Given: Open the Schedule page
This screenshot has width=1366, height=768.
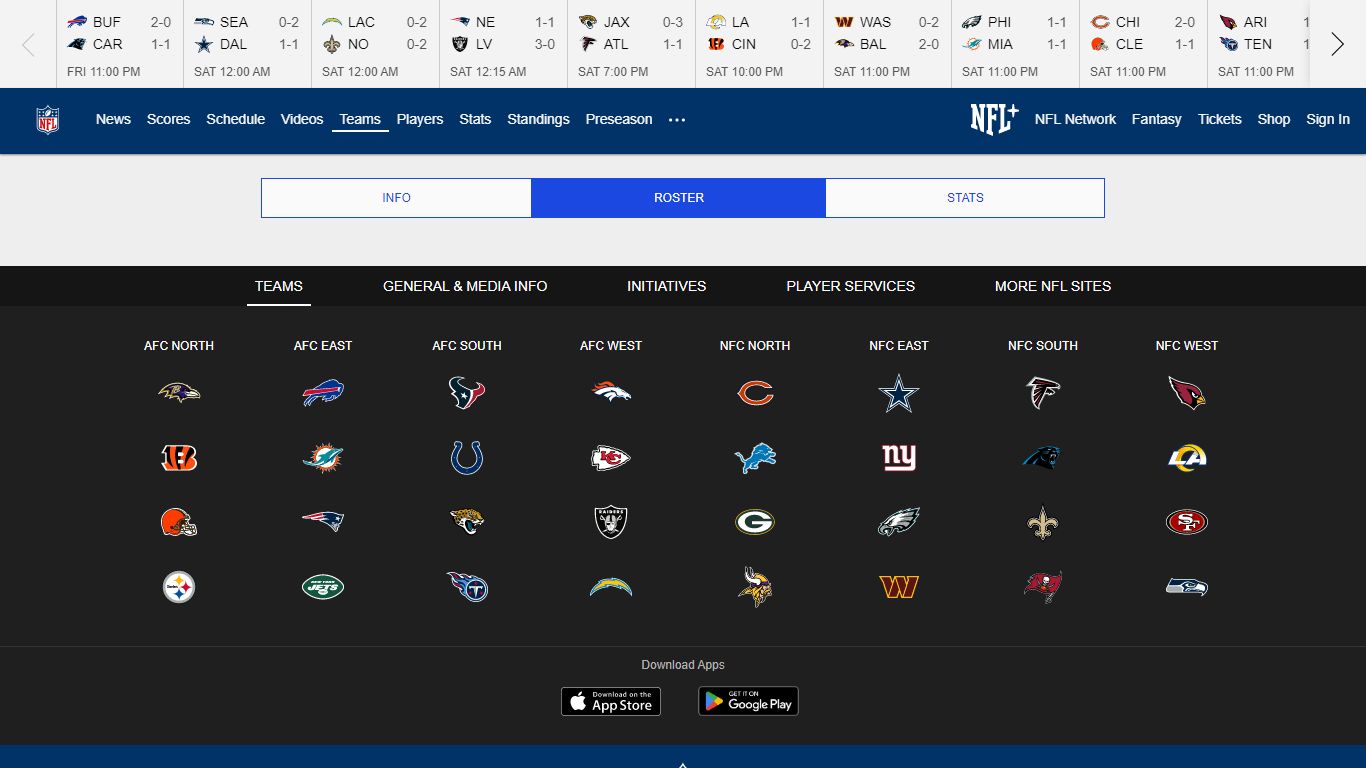Looking at the screenshot, I should point(235,119).
